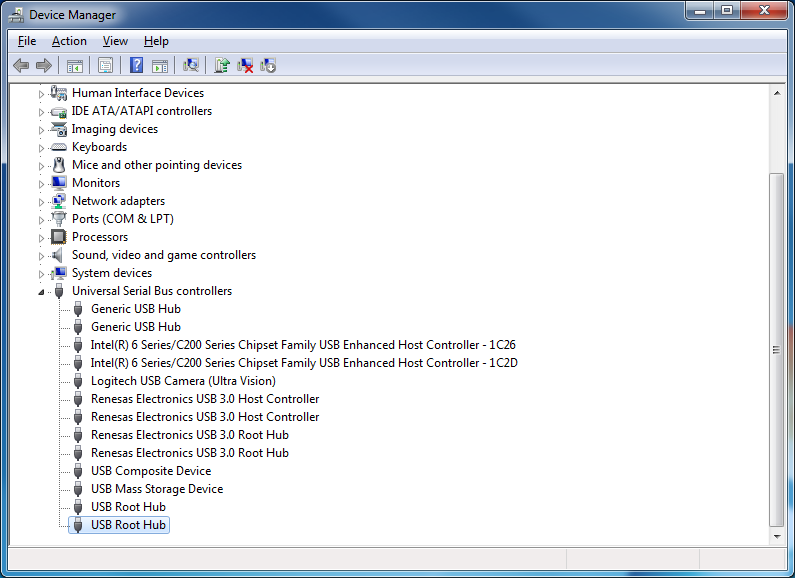The height and width of the screenshot is (578, 795).
Task: Expand Sound, video and game controllers
Action: [x=42, y=255]
